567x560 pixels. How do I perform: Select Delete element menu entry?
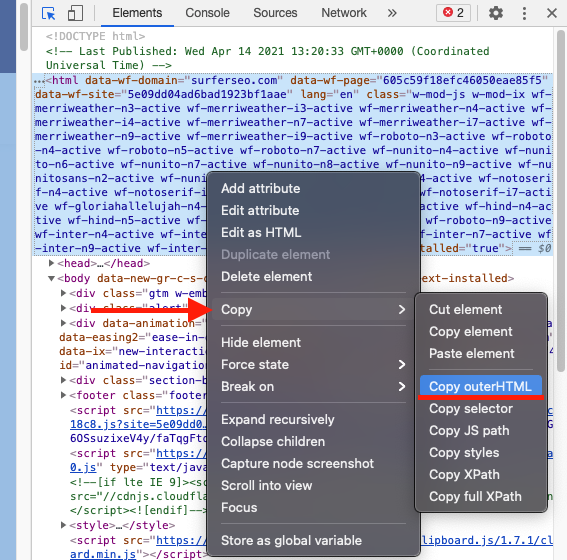click(x=314, y=277)
